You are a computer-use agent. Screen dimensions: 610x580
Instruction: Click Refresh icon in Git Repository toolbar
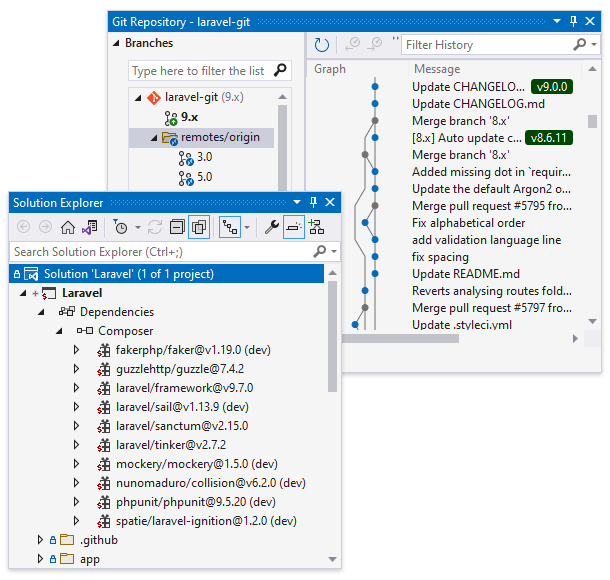pos(321,45)
